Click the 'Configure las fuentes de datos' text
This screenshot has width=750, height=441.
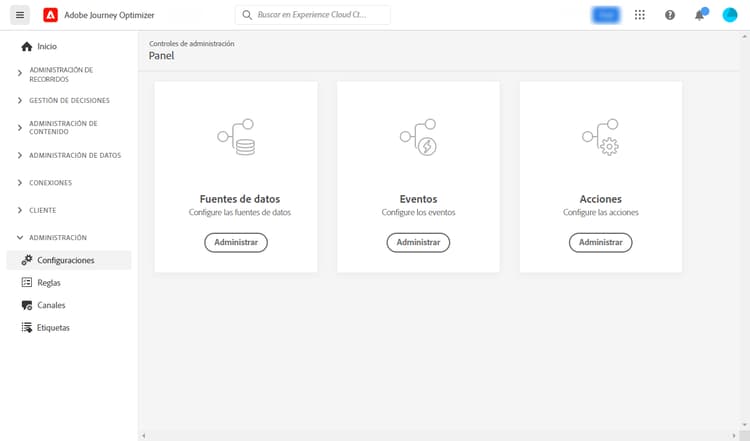pyautogui.click(x=240, y=212)
